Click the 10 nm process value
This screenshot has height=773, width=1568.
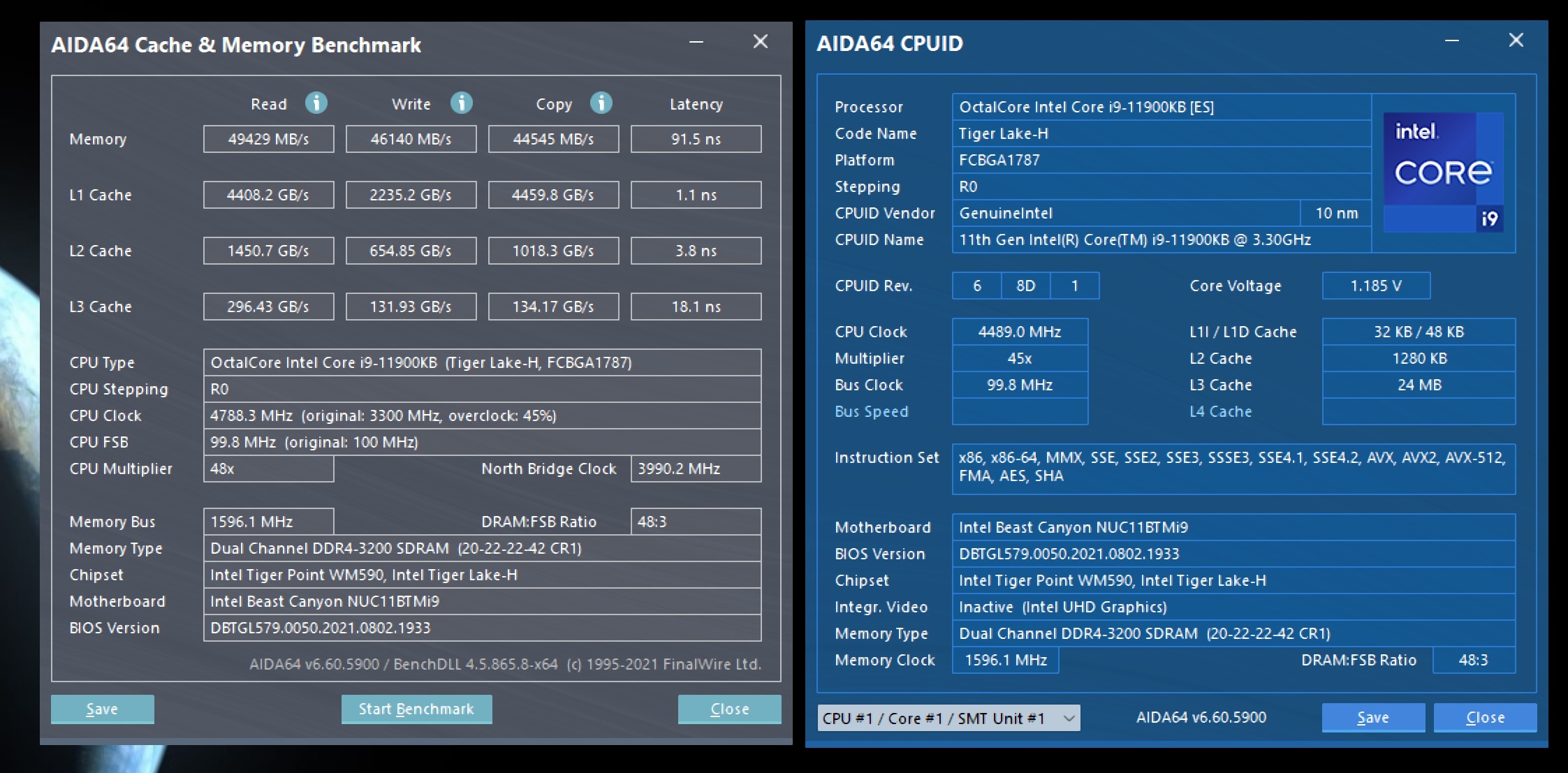(x=1336, y=213)
